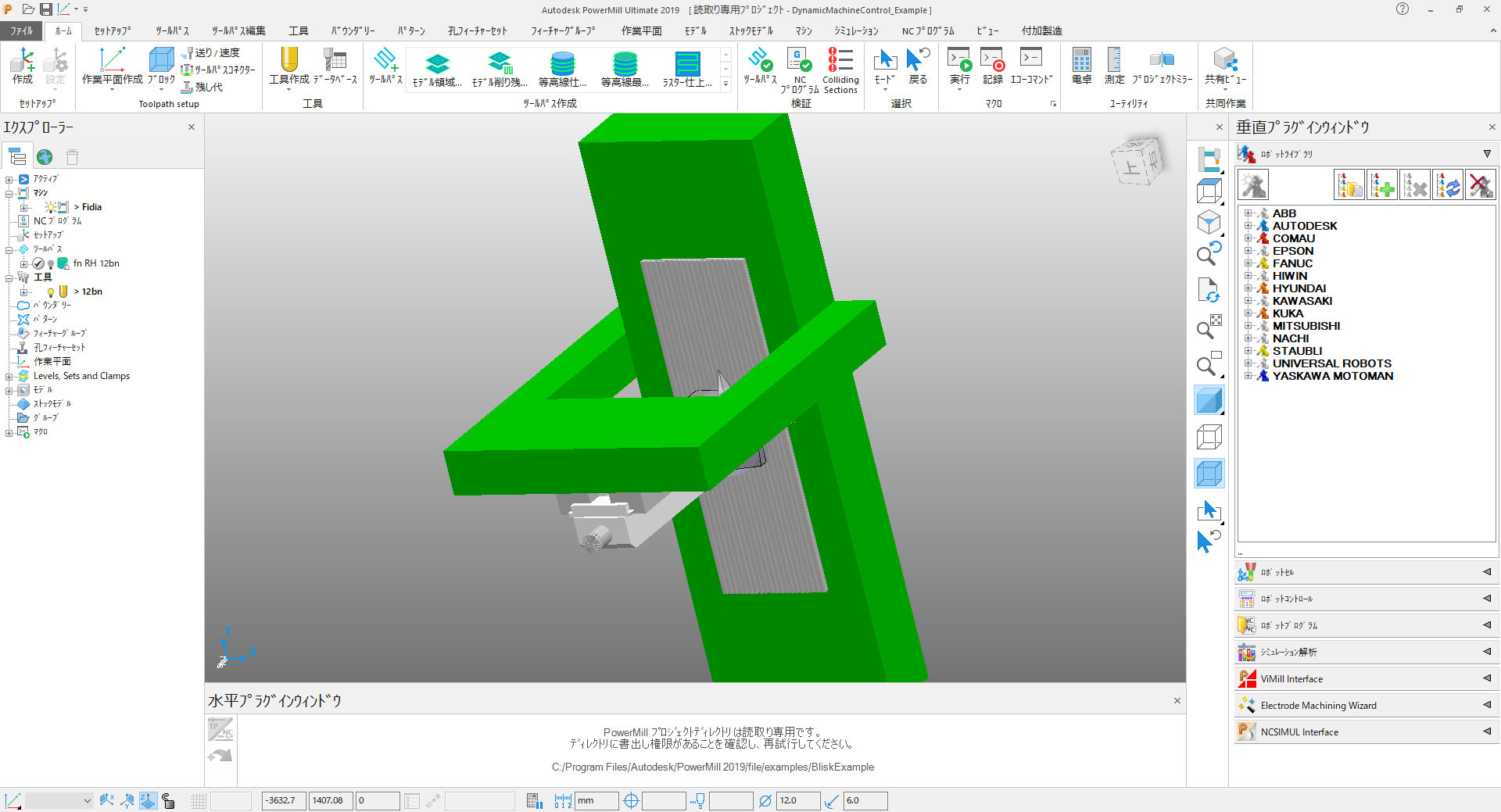
Task: Expand the アクティブ tree node
Action: 9,180
